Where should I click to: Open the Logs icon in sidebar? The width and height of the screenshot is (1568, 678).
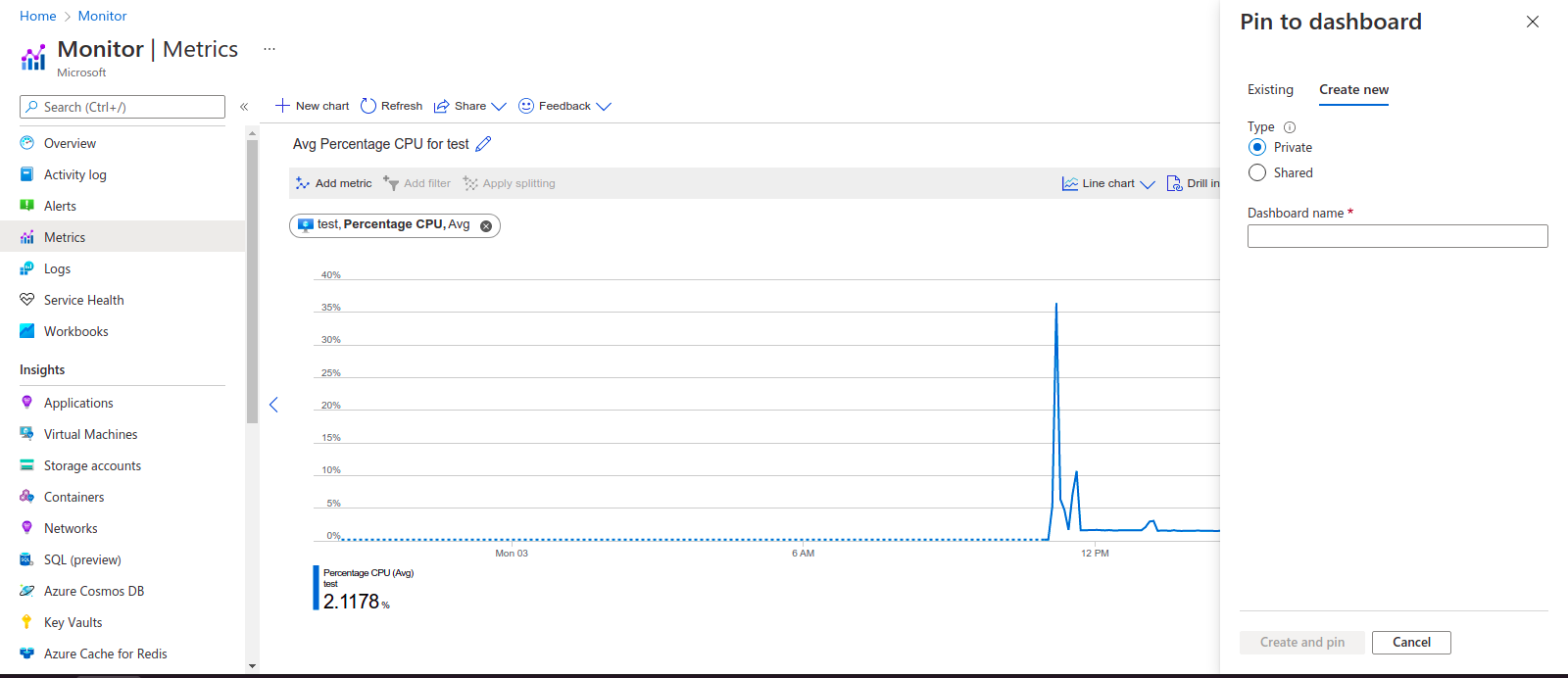(x=27, y=268)
